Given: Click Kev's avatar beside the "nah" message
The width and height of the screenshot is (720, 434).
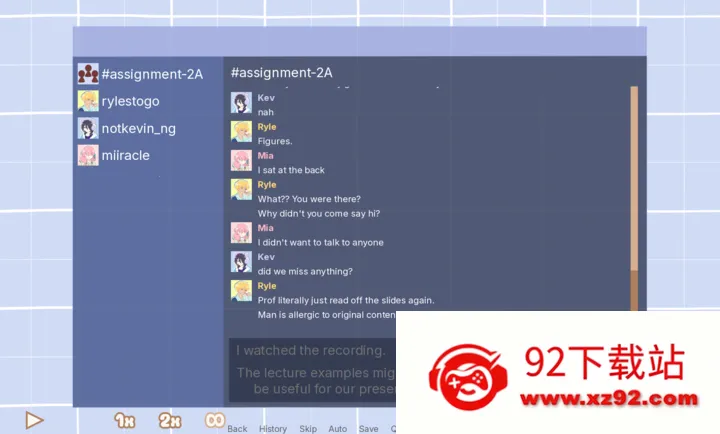Looking at the screenshot, I should (x=241, y=103).
